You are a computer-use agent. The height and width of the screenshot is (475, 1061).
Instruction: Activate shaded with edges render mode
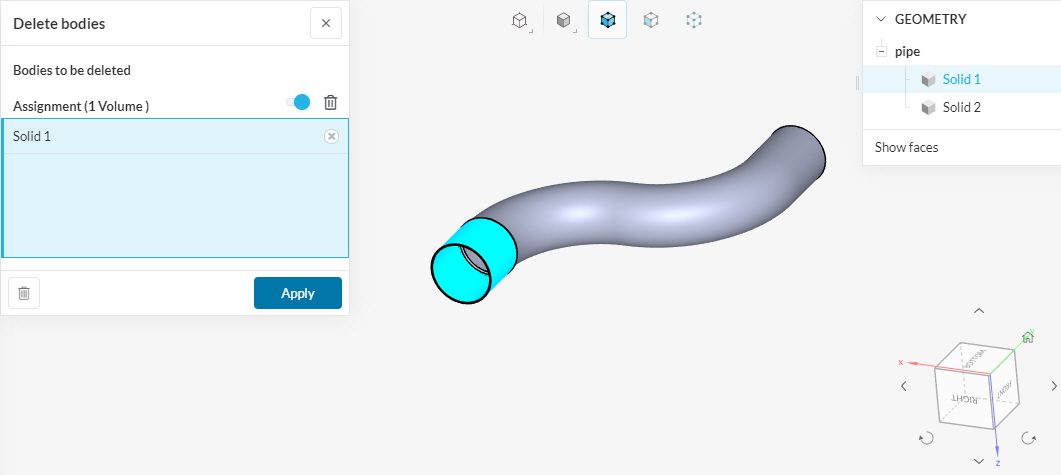click(608, 20)
